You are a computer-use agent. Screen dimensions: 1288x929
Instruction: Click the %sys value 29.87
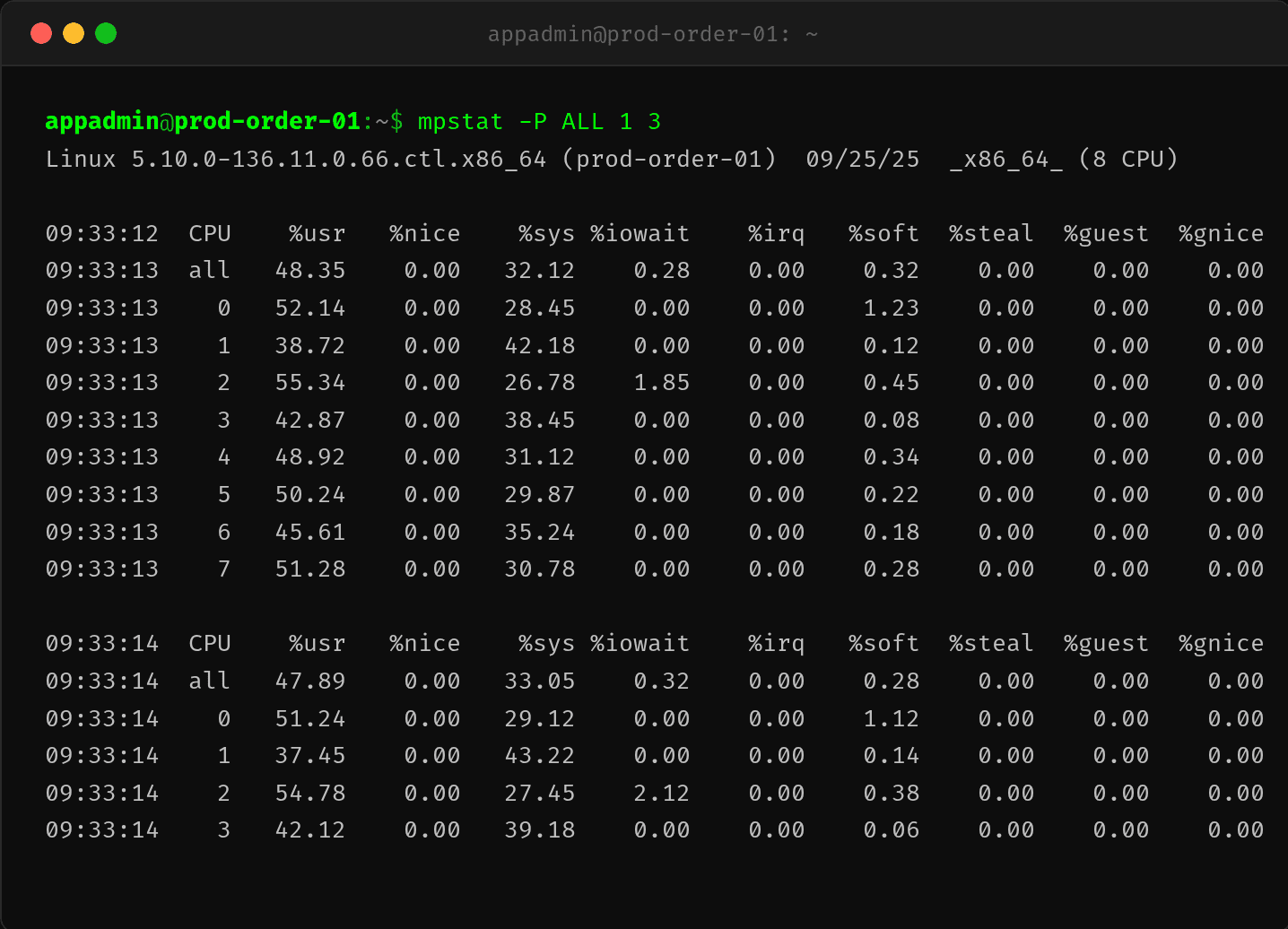(539, 494)
